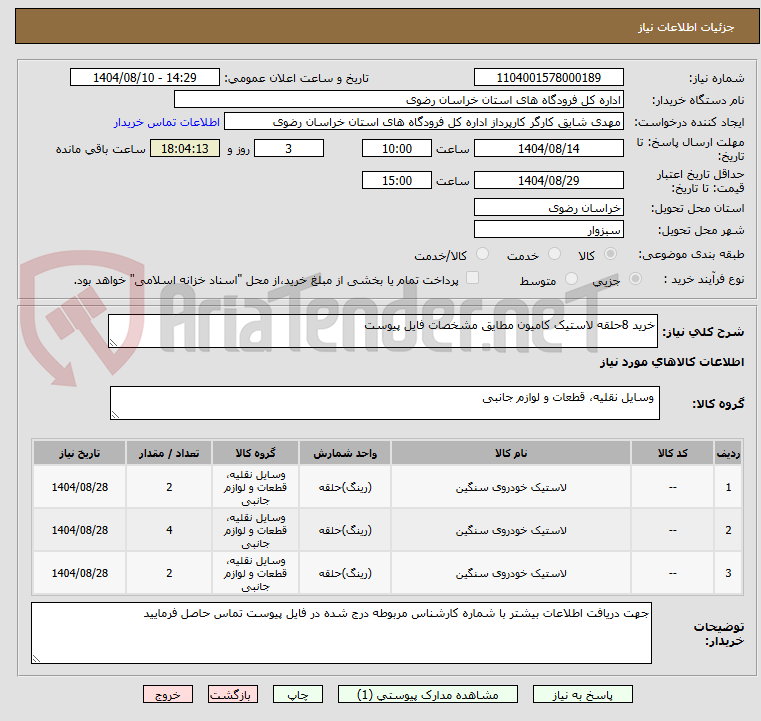
Task: Click the نام دستگاه خریدار field
Action: (x=398, y=100)
